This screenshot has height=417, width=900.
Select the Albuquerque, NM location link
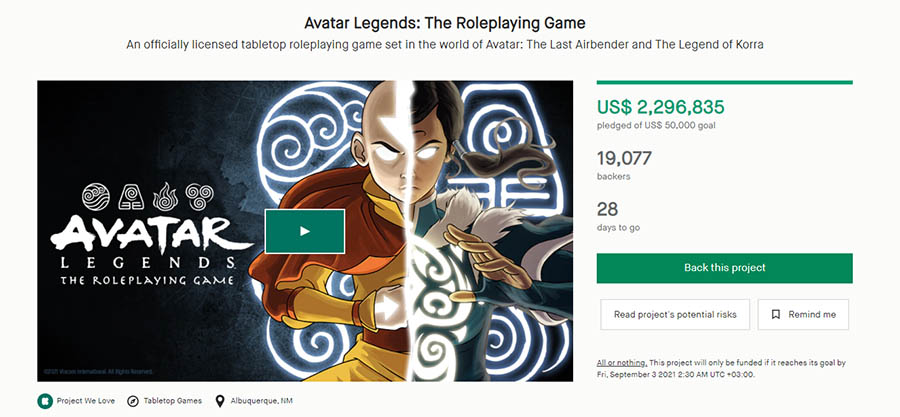coord(262,401)
